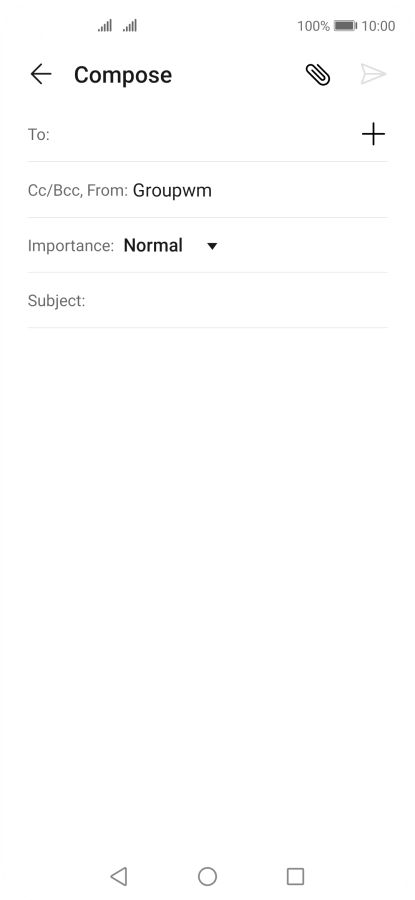The width and height of the screenshot is (415, 900).
Task: Tap the second signal strength indicator
Action: point(130,26)
